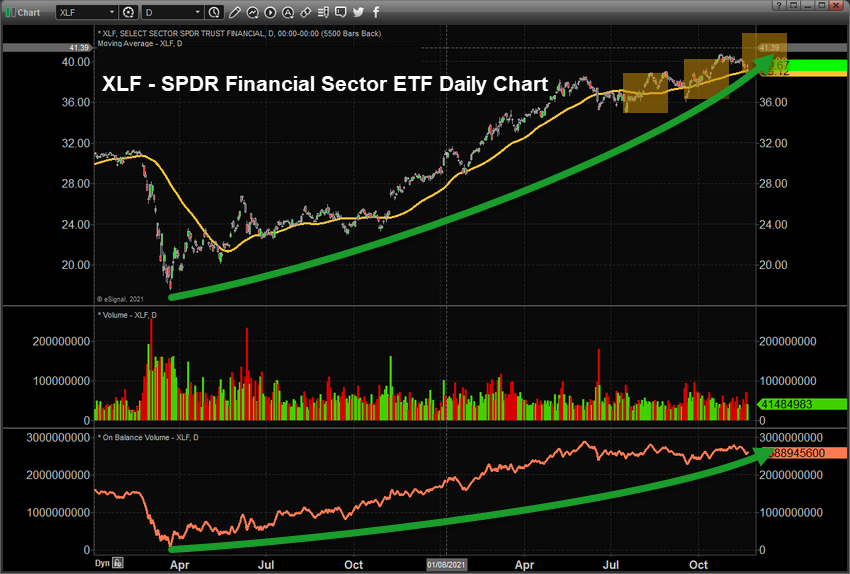Click the pop-out window menu button
This screenshot has height=574, width=850.
(793, 5)
